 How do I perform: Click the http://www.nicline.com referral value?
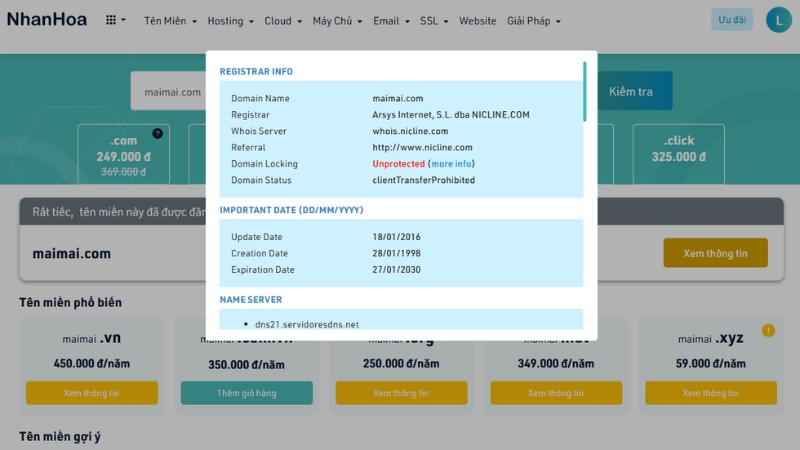pyautogui.click(x=422, y=147)
